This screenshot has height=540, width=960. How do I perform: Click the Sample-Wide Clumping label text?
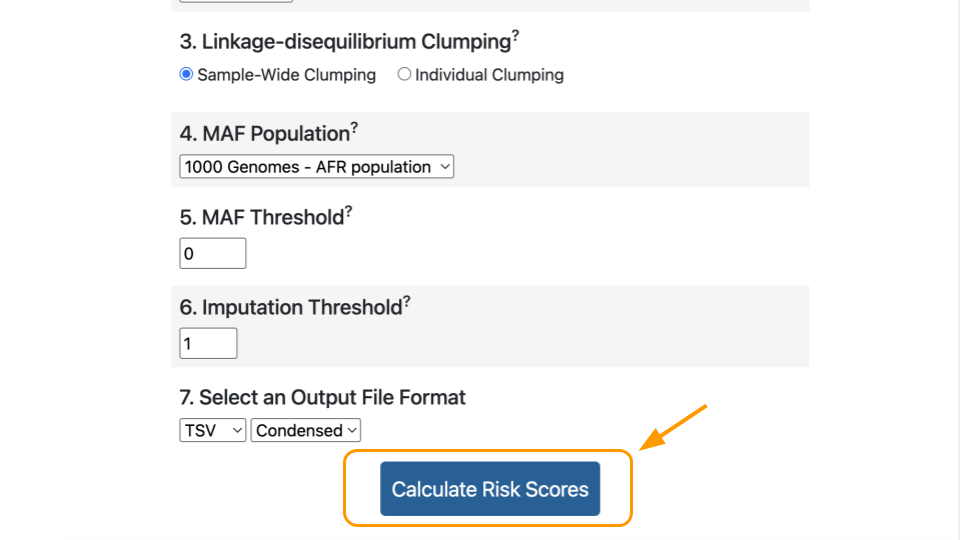pos(287,75)
